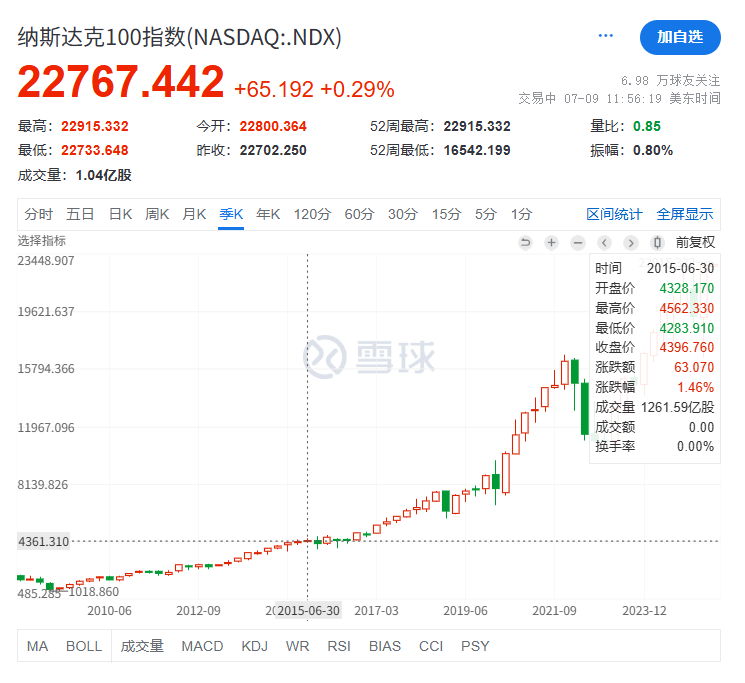Image resolution: width=745 pixels, height=683 pixels.
Task: Show the CCI indicator
Action: coord(431,646)
